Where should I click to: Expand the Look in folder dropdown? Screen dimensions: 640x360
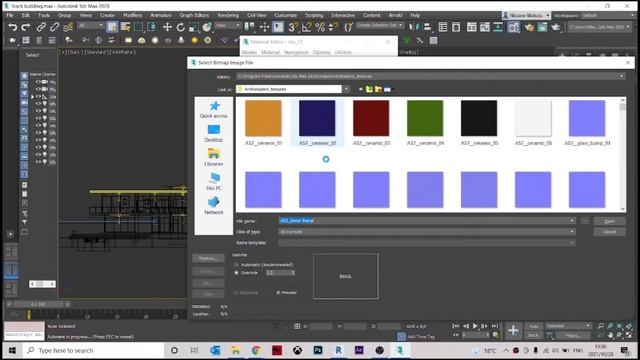pyautogui.click(x=346, y=89)
